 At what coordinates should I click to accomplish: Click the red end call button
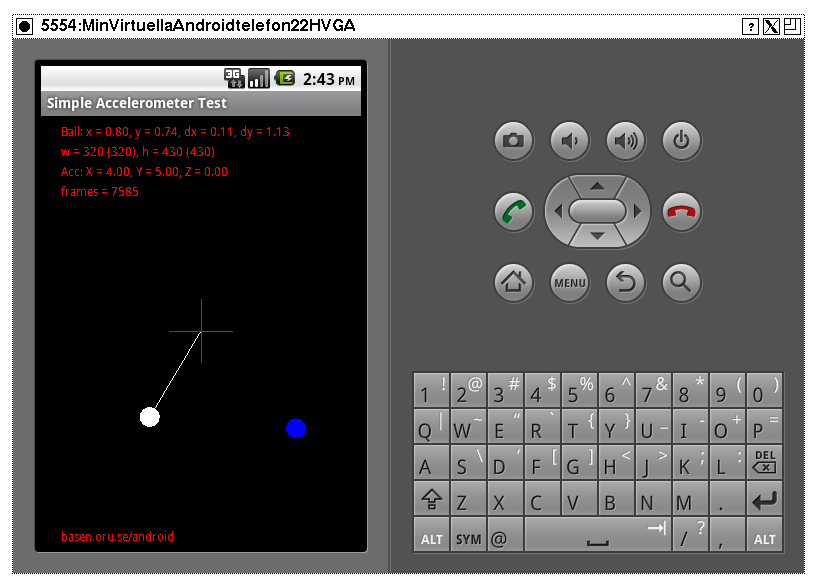682,212
